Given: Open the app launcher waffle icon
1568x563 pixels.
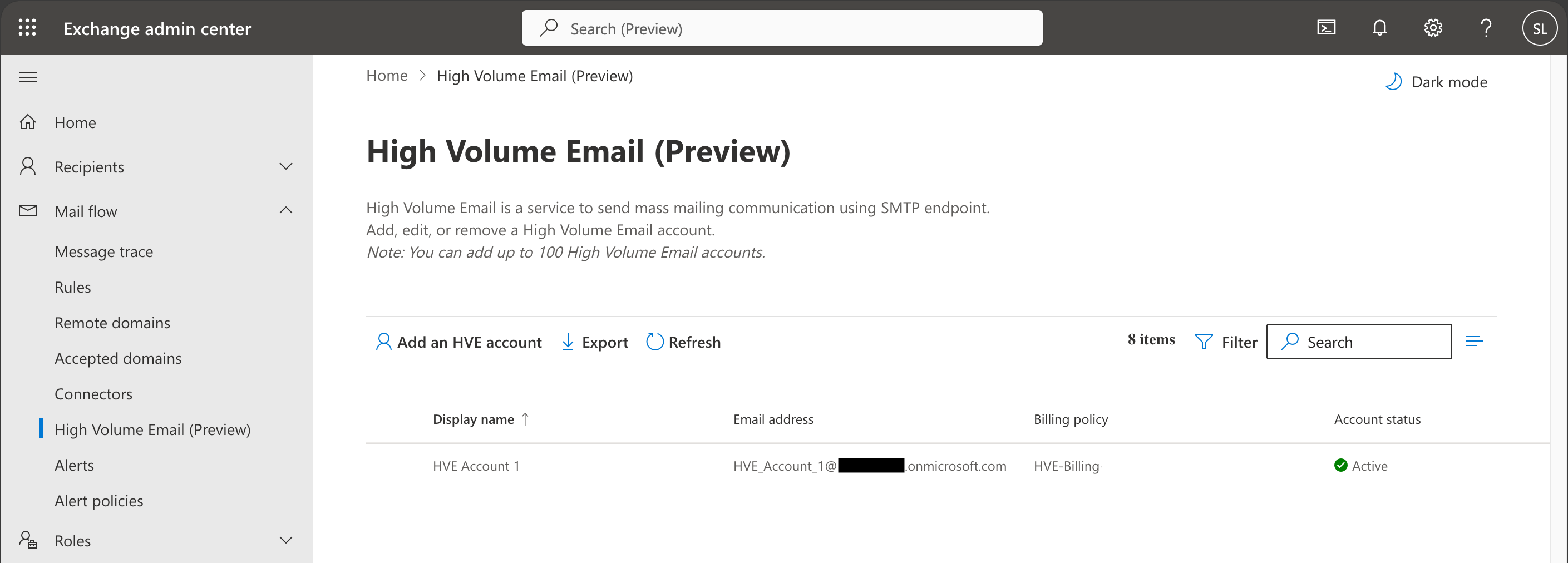Looking at the screenshot, I should click(x=27, y=28).
